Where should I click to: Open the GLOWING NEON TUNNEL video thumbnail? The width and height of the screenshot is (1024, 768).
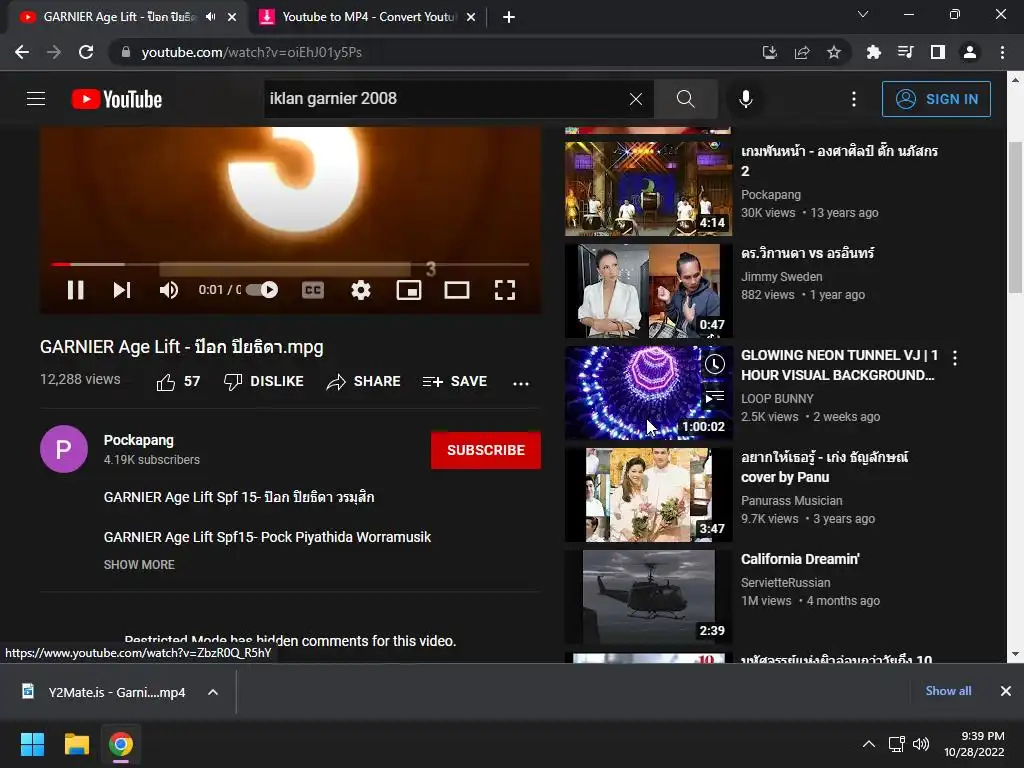click(x=648, y=392)
